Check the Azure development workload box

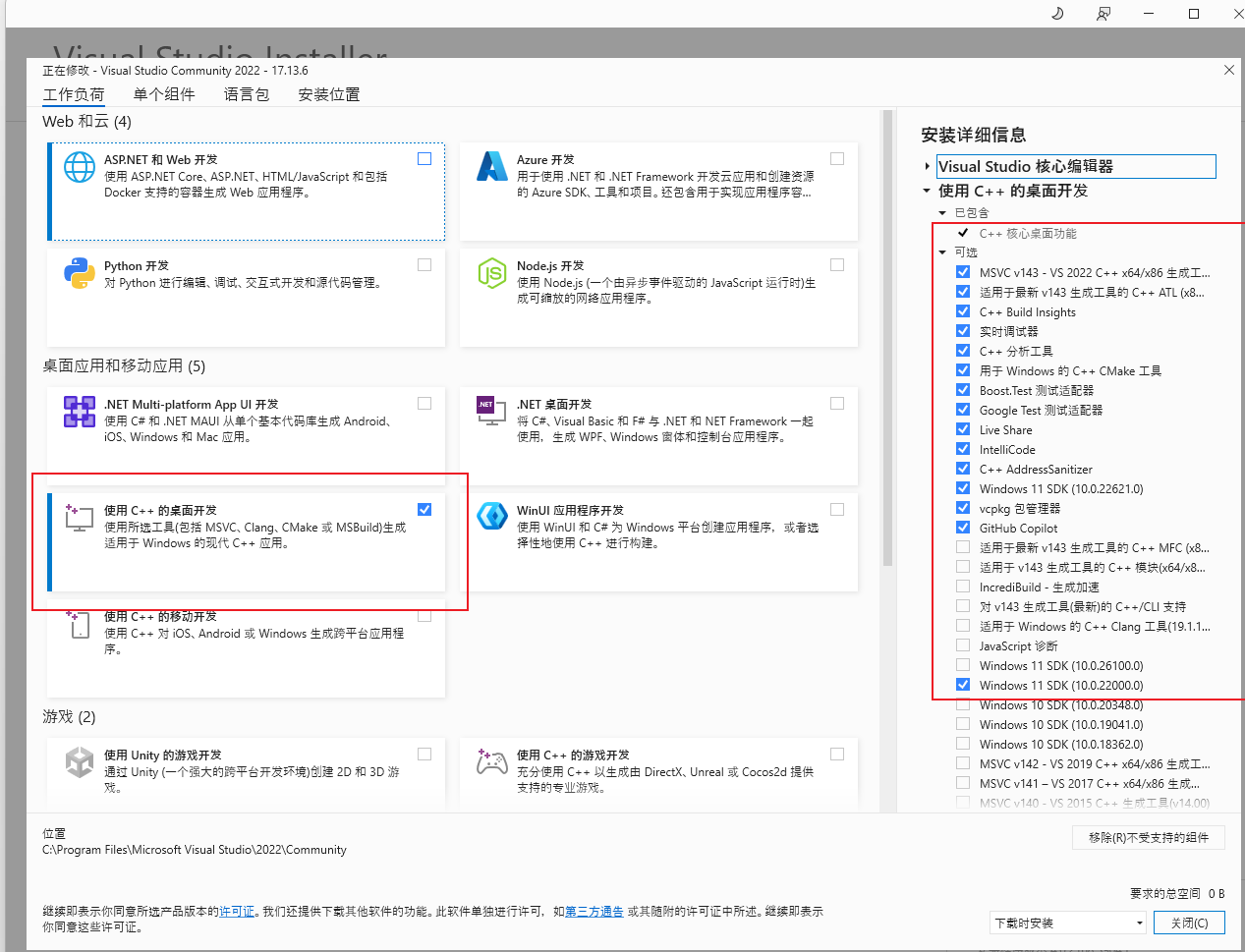coord(837,158)
